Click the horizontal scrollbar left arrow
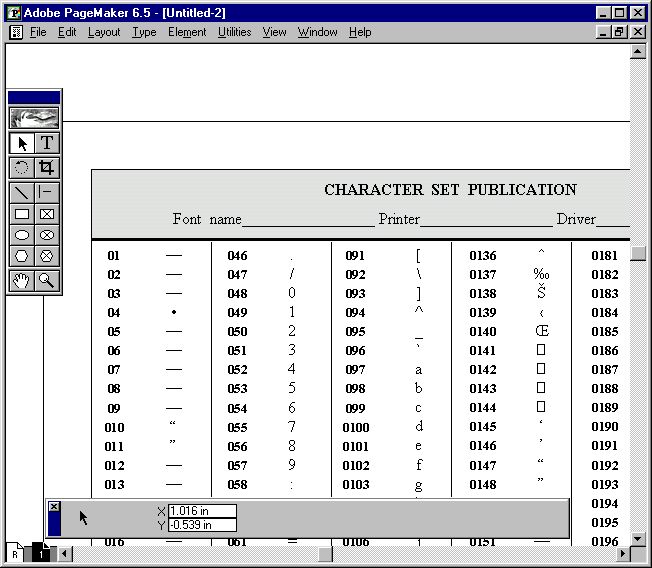This screenshot has width=652, height=568. pos(64,554)
